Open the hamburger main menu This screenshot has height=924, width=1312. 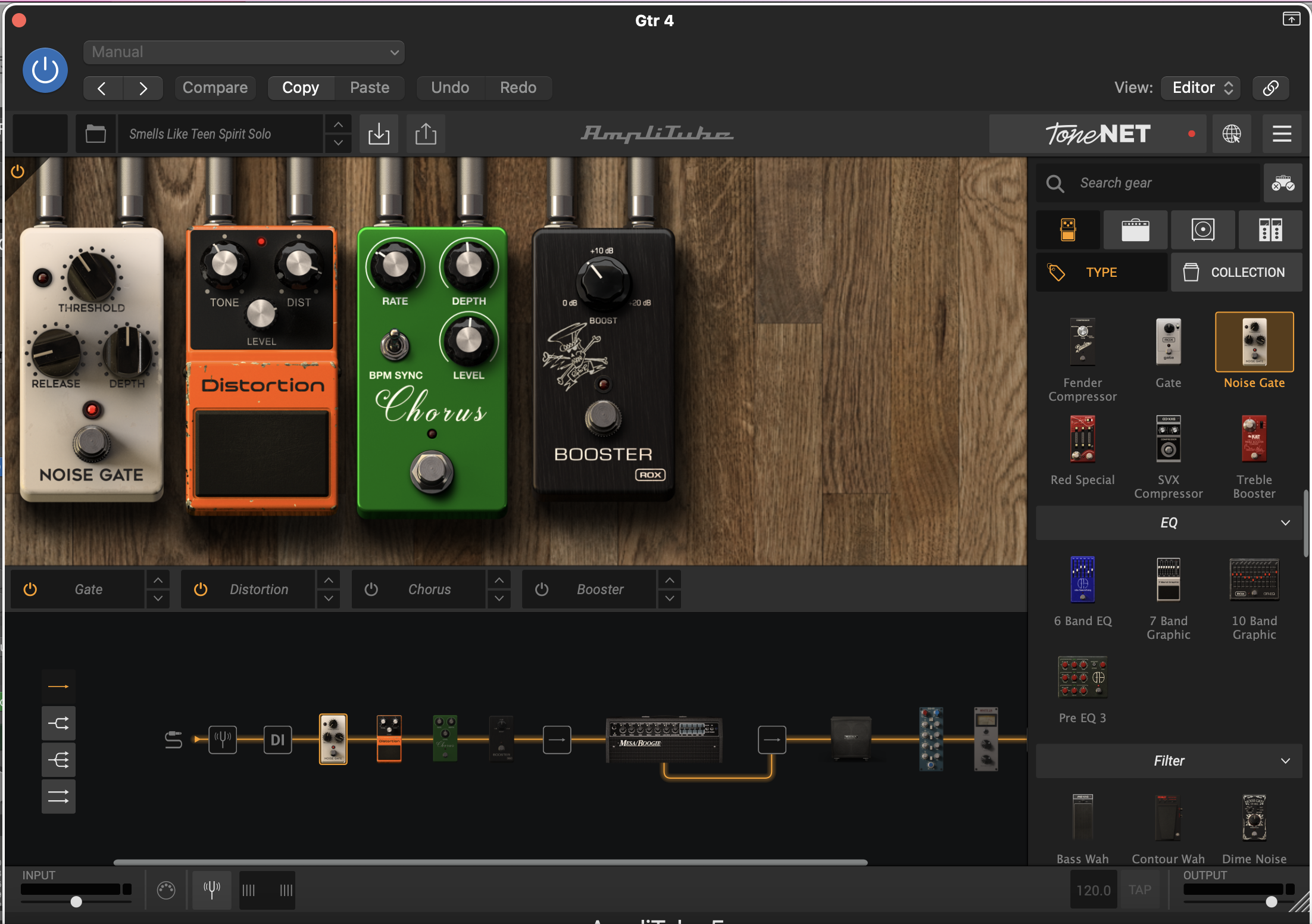pyautogui.click(x=1282, y=134)
